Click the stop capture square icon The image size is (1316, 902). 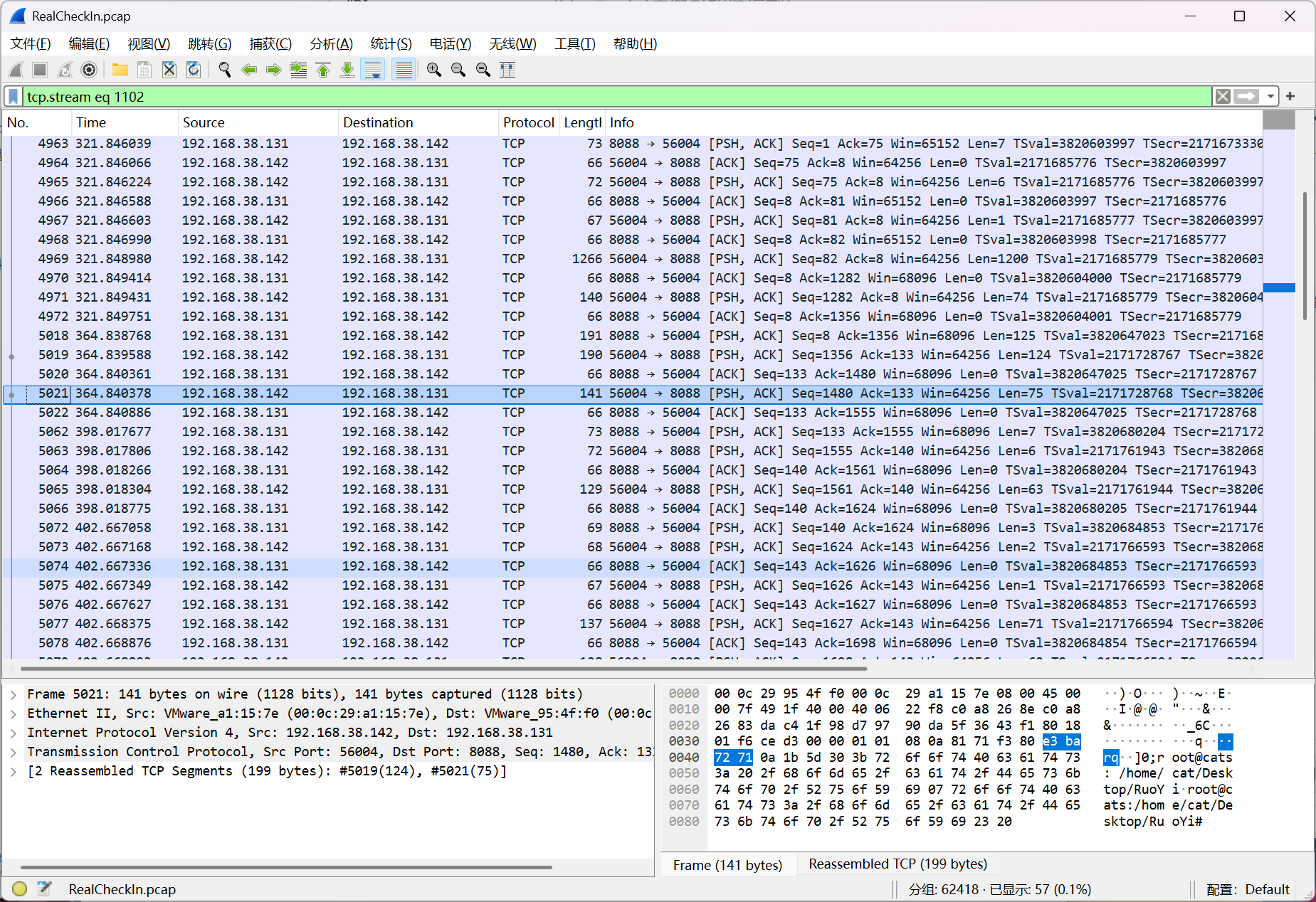[x=40, y=70]
